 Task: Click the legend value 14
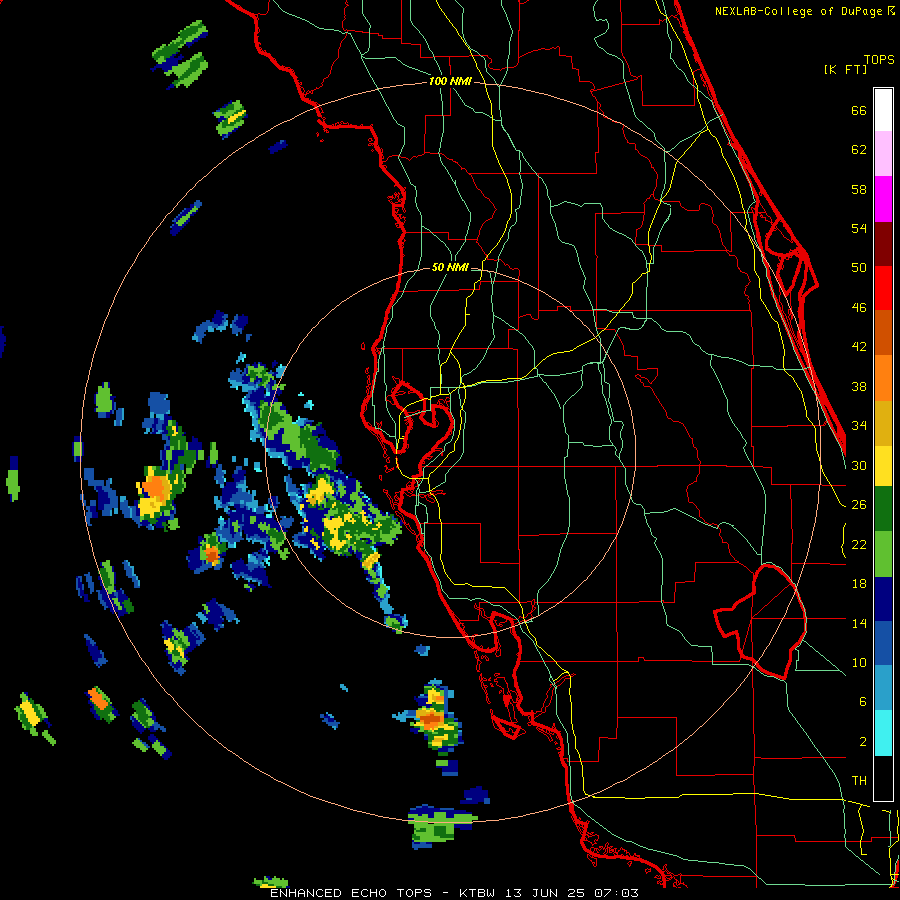859,623
